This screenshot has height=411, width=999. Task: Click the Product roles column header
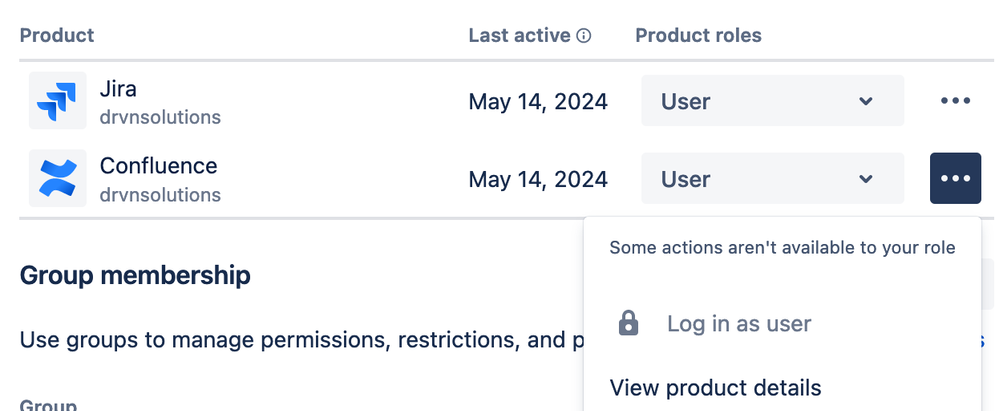pyautogui.click(x=698, y=35)
